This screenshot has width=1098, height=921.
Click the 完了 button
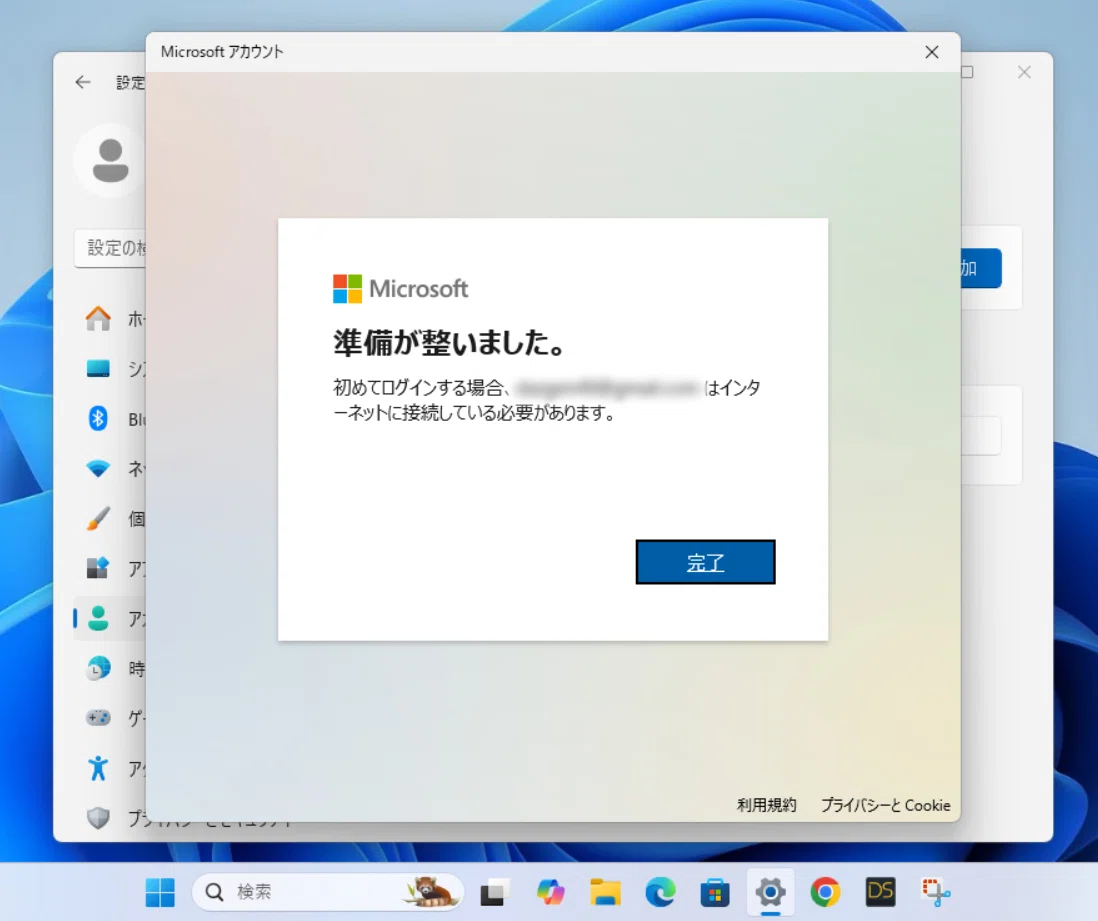(x=705, y=562)
